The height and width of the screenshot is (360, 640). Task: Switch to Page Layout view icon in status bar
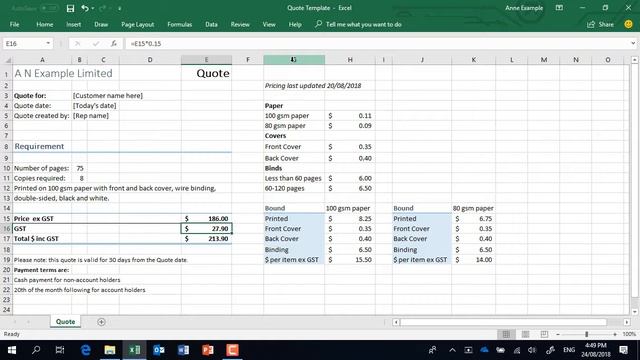pos(525,334)
